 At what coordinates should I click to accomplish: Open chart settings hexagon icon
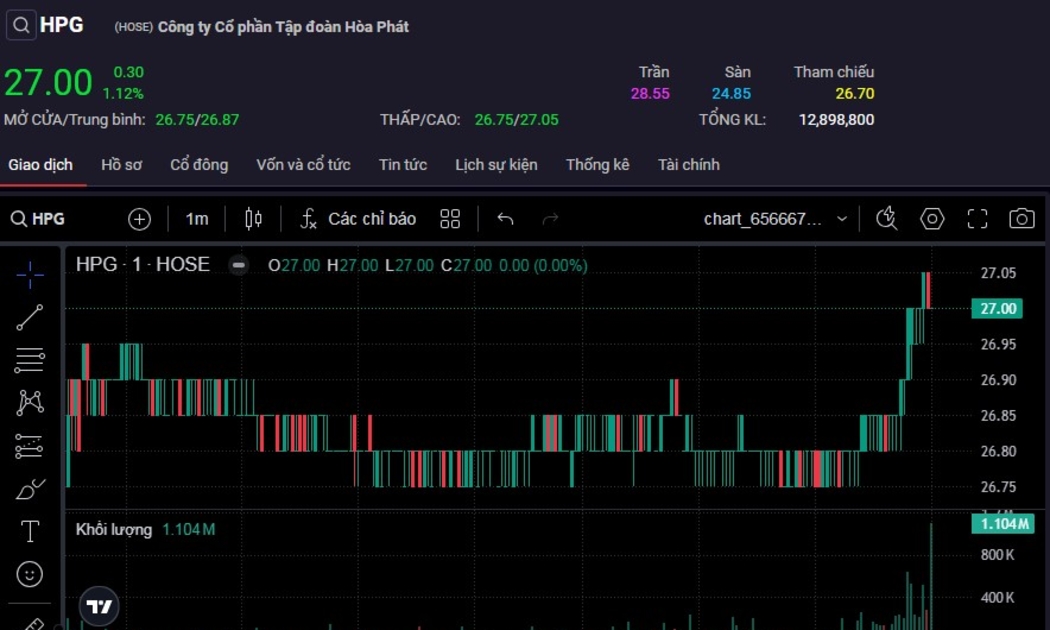(932, 219)
